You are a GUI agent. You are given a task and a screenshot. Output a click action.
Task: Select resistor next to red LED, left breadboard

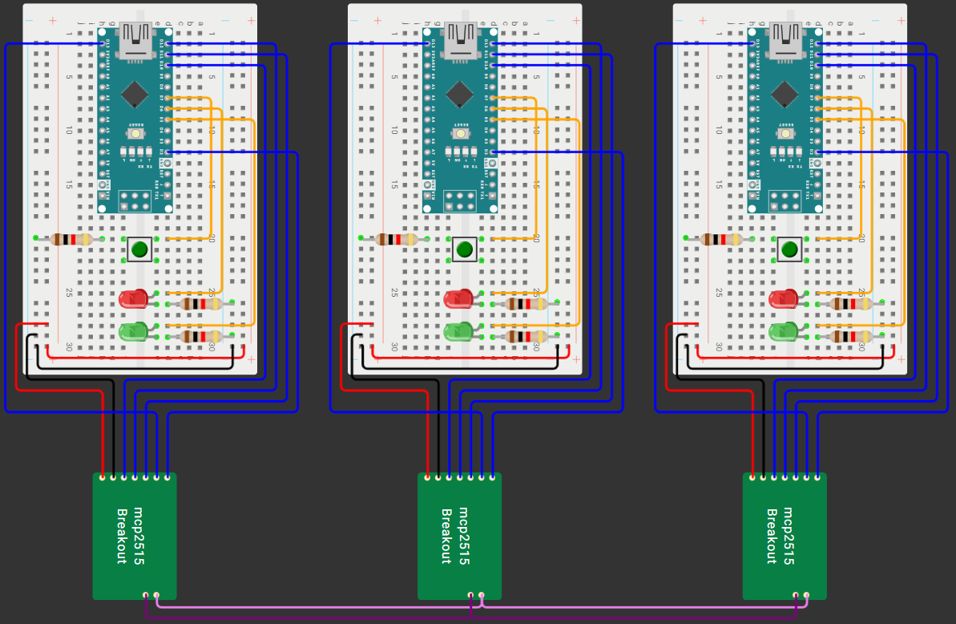pos(201,304)
